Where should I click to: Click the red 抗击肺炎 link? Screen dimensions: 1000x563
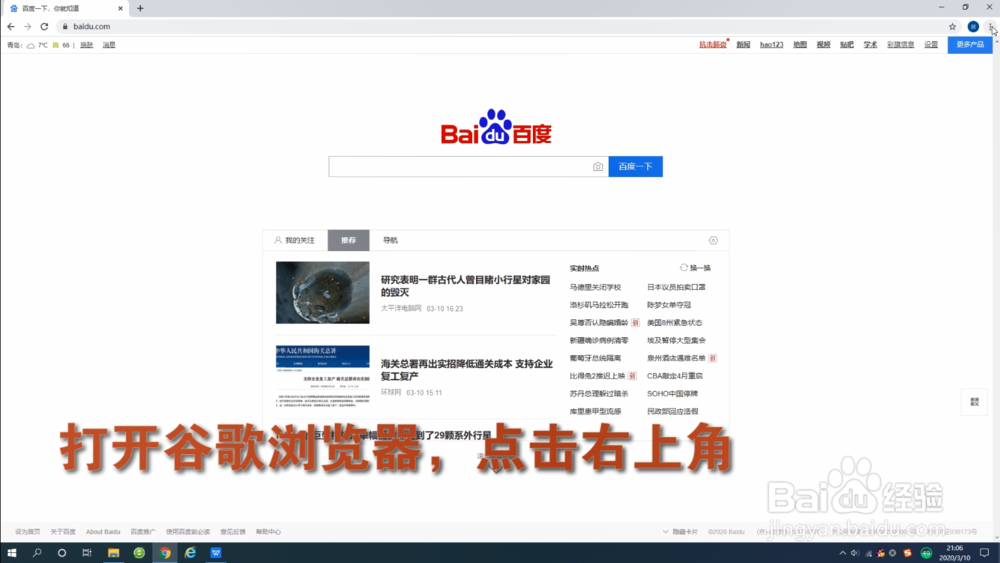tap(712, 45)
